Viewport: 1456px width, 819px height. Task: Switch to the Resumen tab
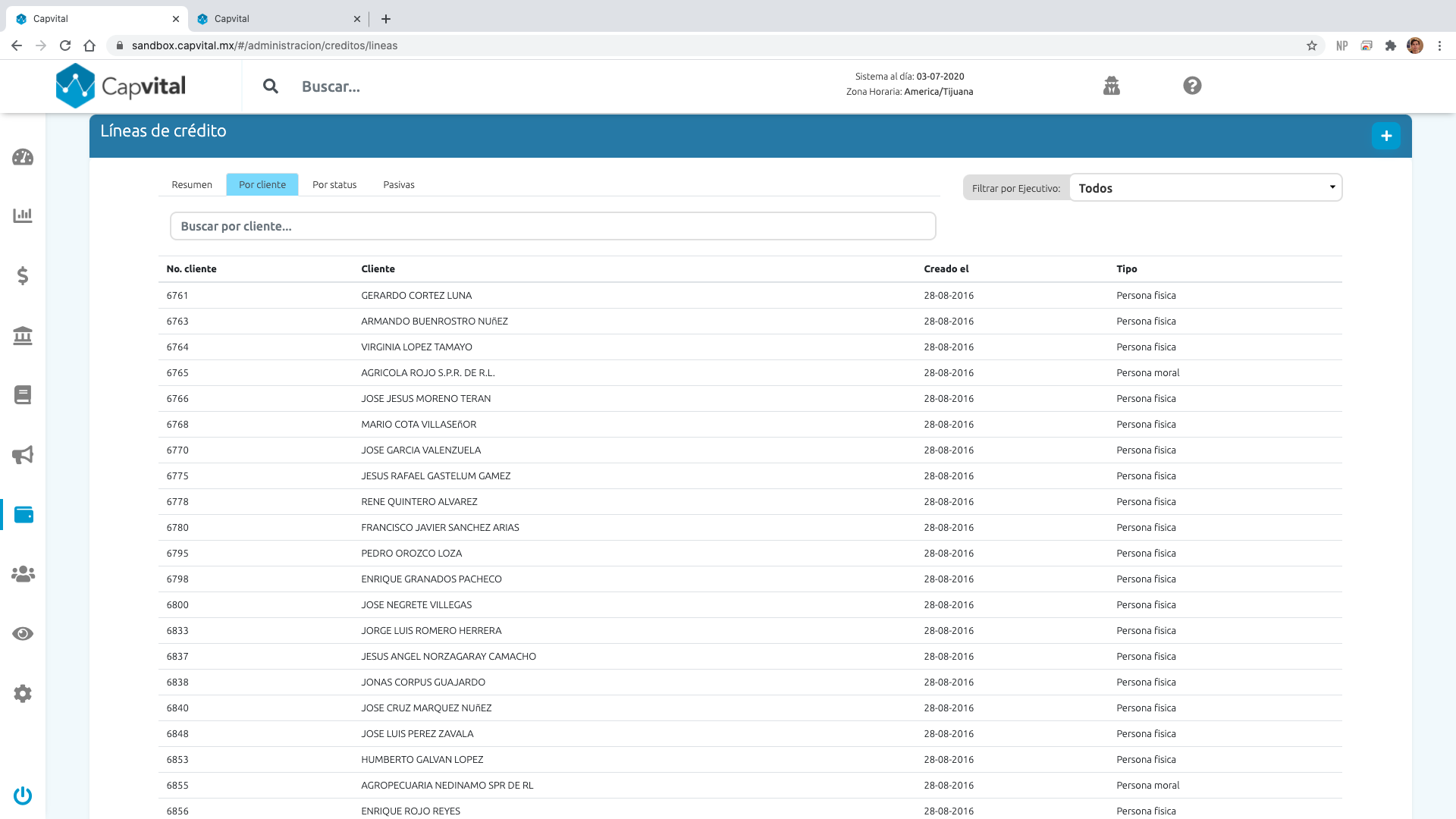(192, 184)
